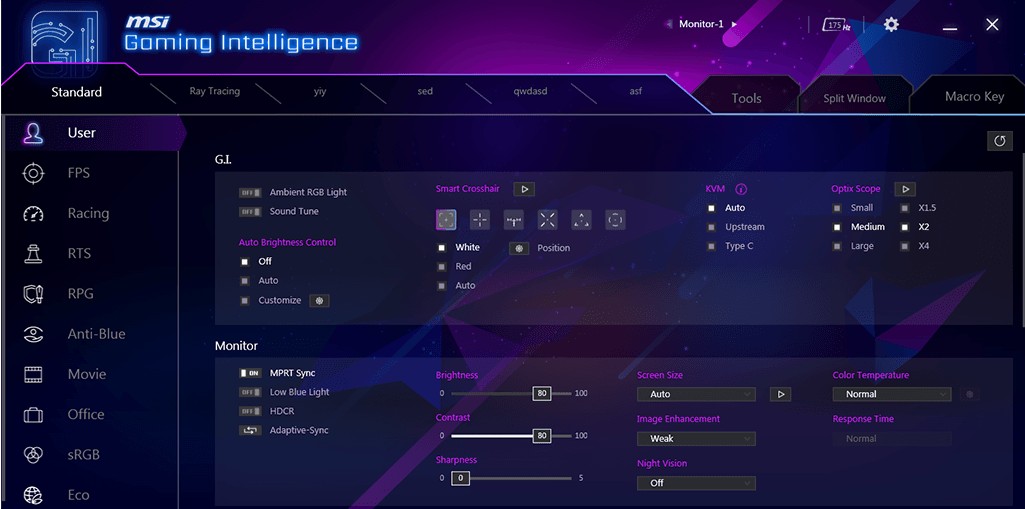The height and width of the screenshot is (509, 1025).
Task: Select the Eco globe icon
Action: click(x=33, y=495)
